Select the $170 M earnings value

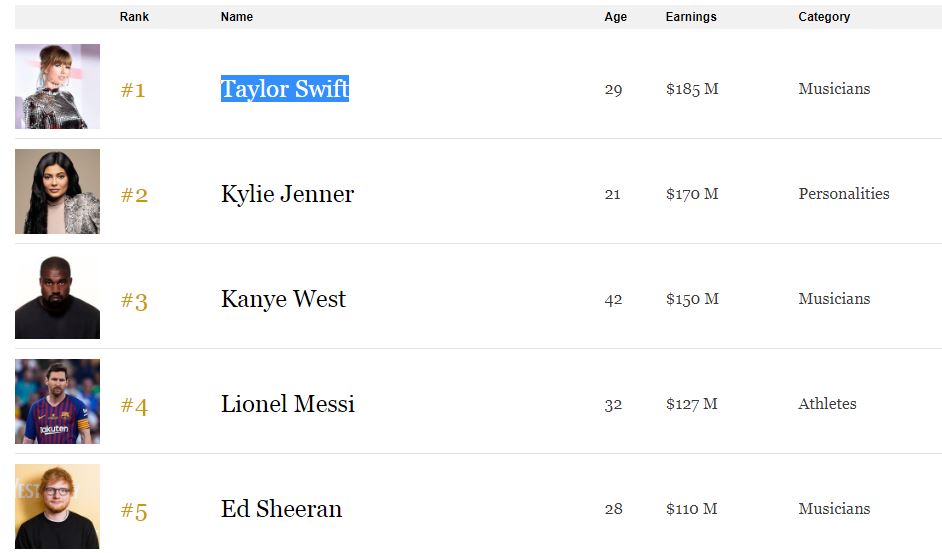[692, 194]
